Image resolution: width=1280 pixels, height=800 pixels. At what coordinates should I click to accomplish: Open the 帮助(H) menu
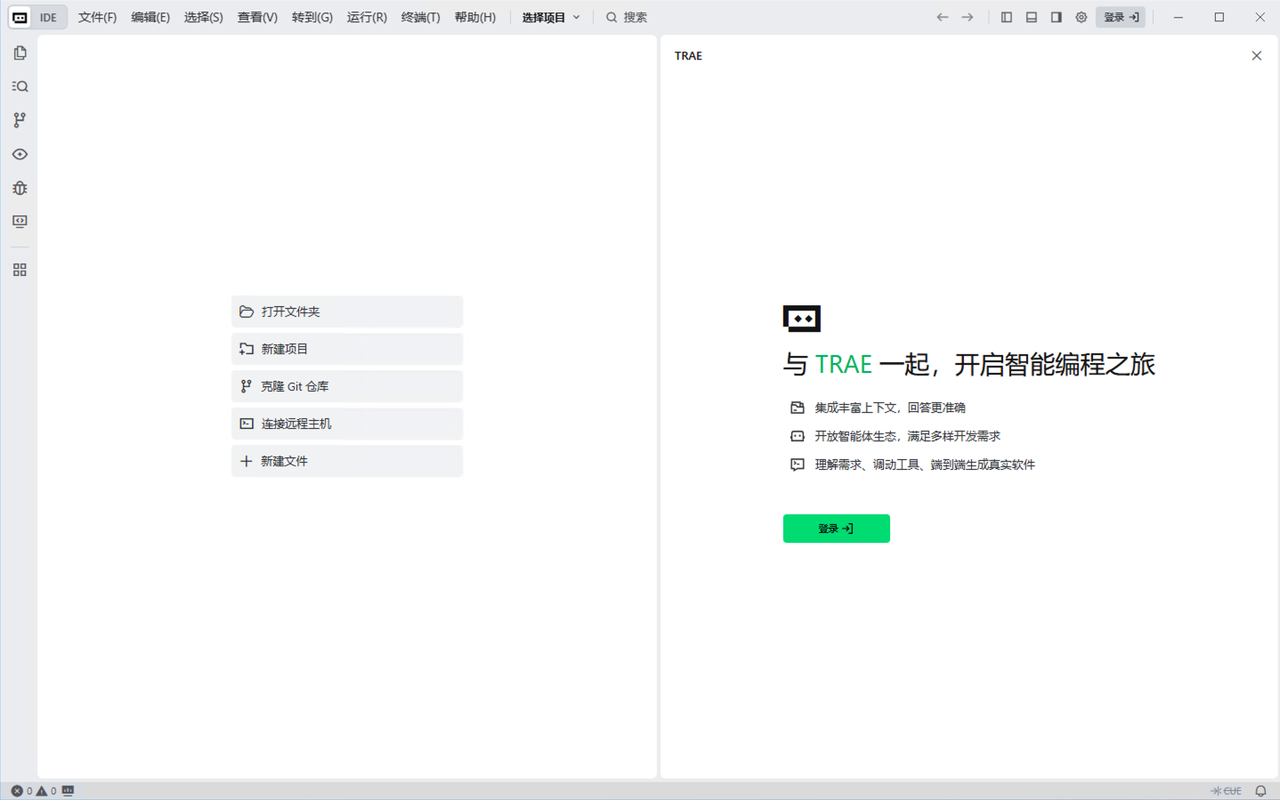point(475,17)
